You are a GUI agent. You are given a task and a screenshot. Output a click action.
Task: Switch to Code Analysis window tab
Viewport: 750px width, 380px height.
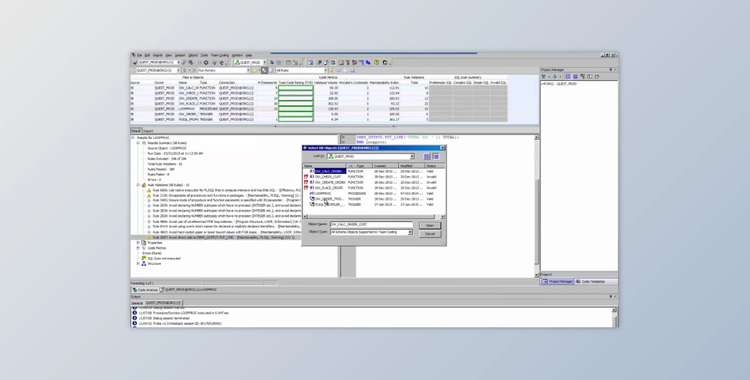145,290
